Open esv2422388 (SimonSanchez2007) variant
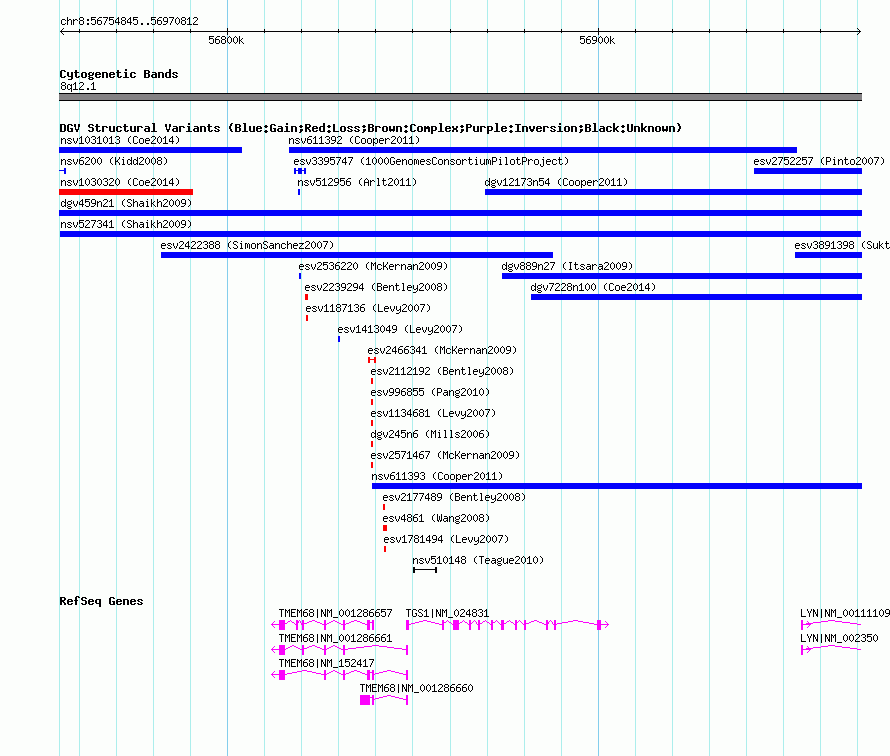This screenshot has height=756, width=890. 247,245
